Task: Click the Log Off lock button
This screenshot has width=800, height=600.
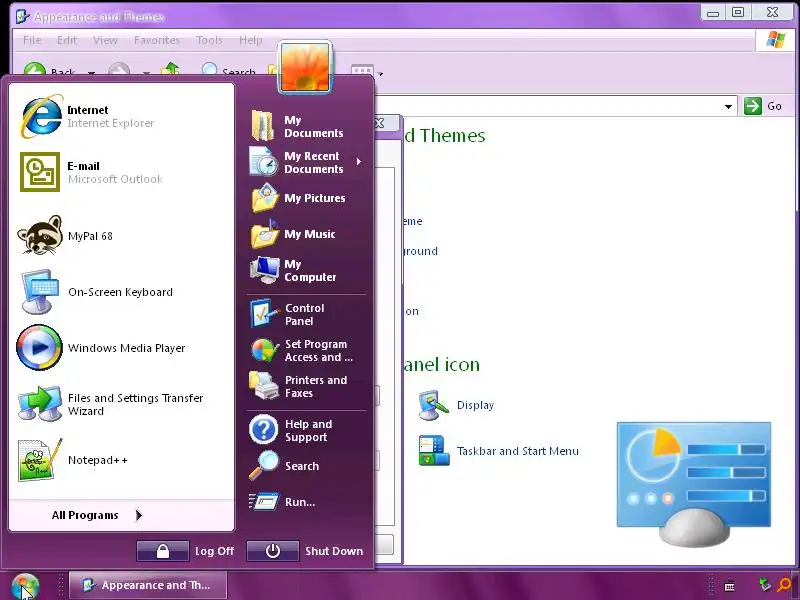Action: 163,551
